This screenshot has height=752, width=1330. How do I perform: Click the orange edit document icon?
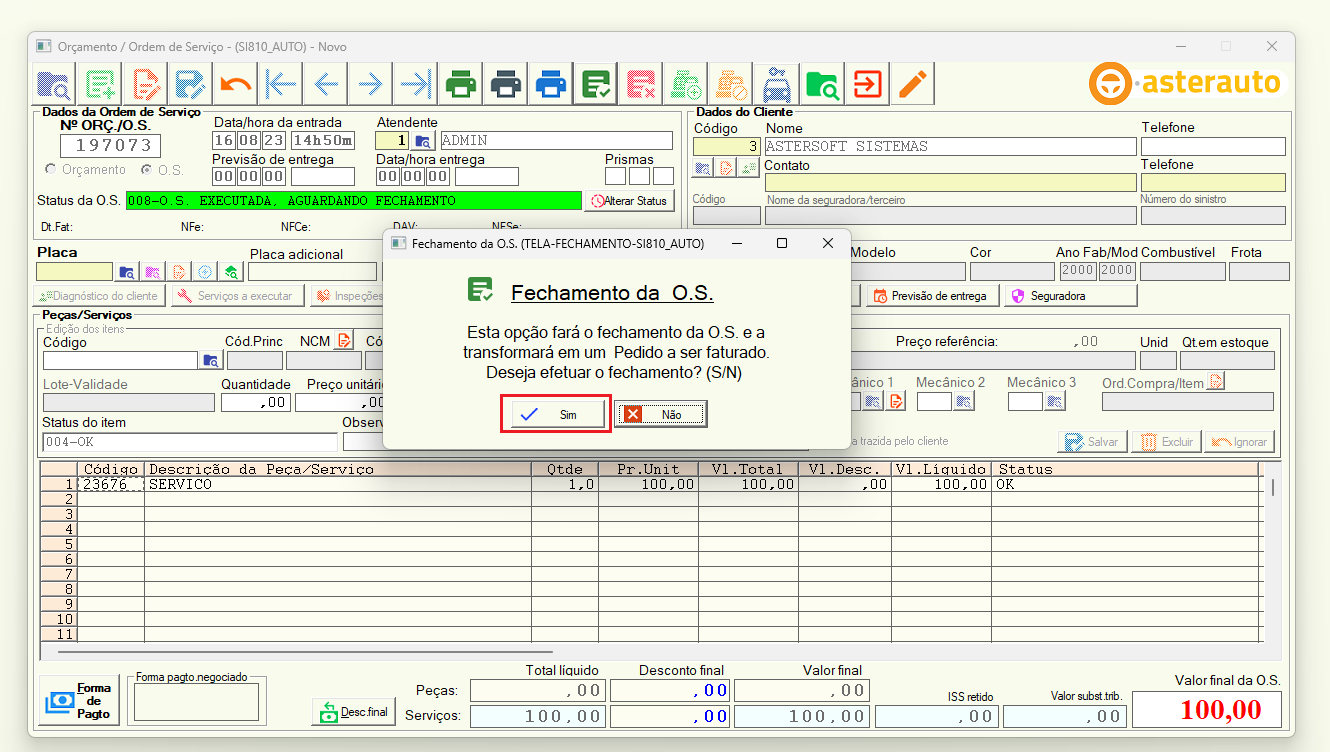tap(145, 84)
